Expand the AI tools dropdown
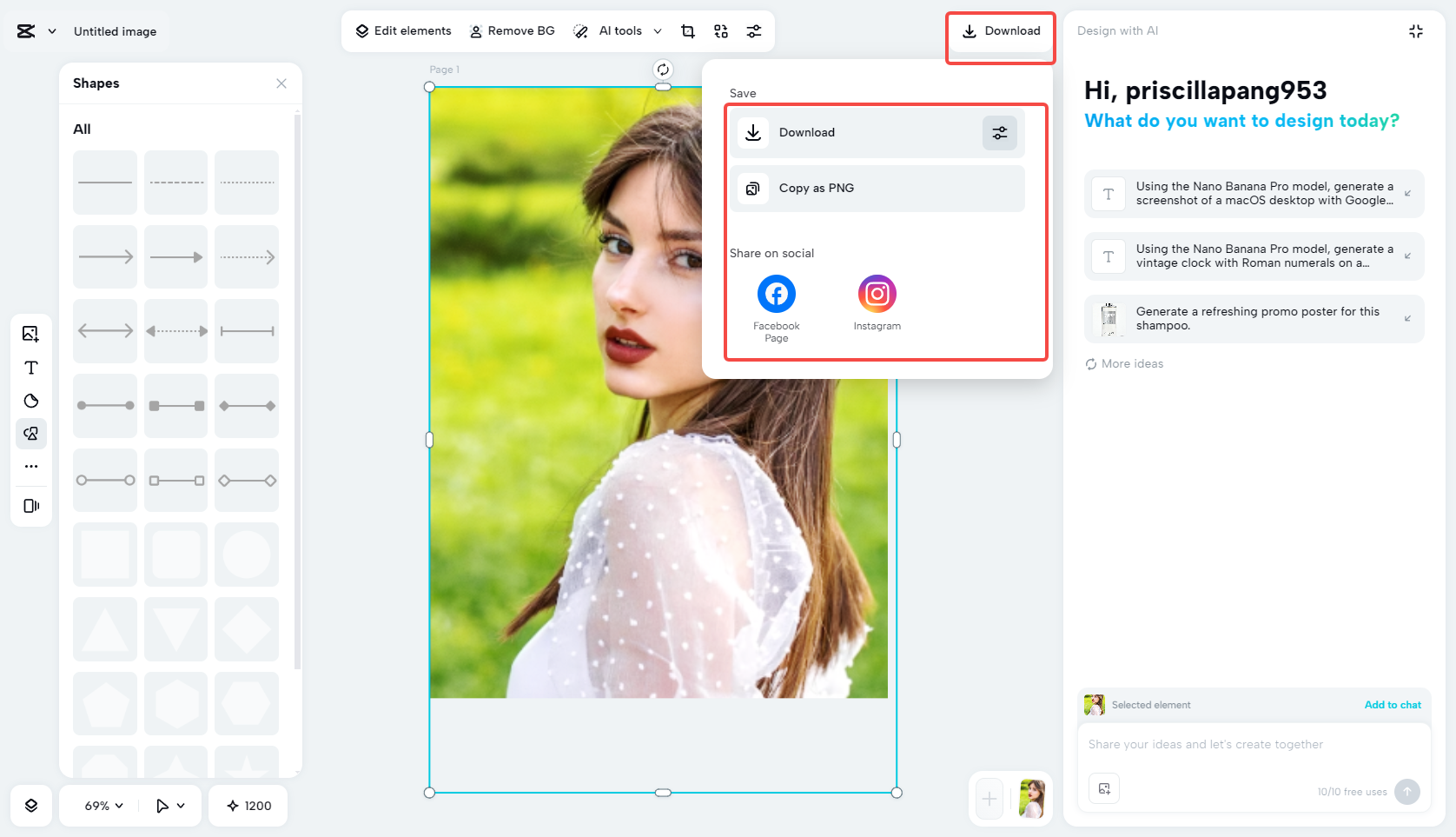The image size is (1456, 837). point(658,30)
